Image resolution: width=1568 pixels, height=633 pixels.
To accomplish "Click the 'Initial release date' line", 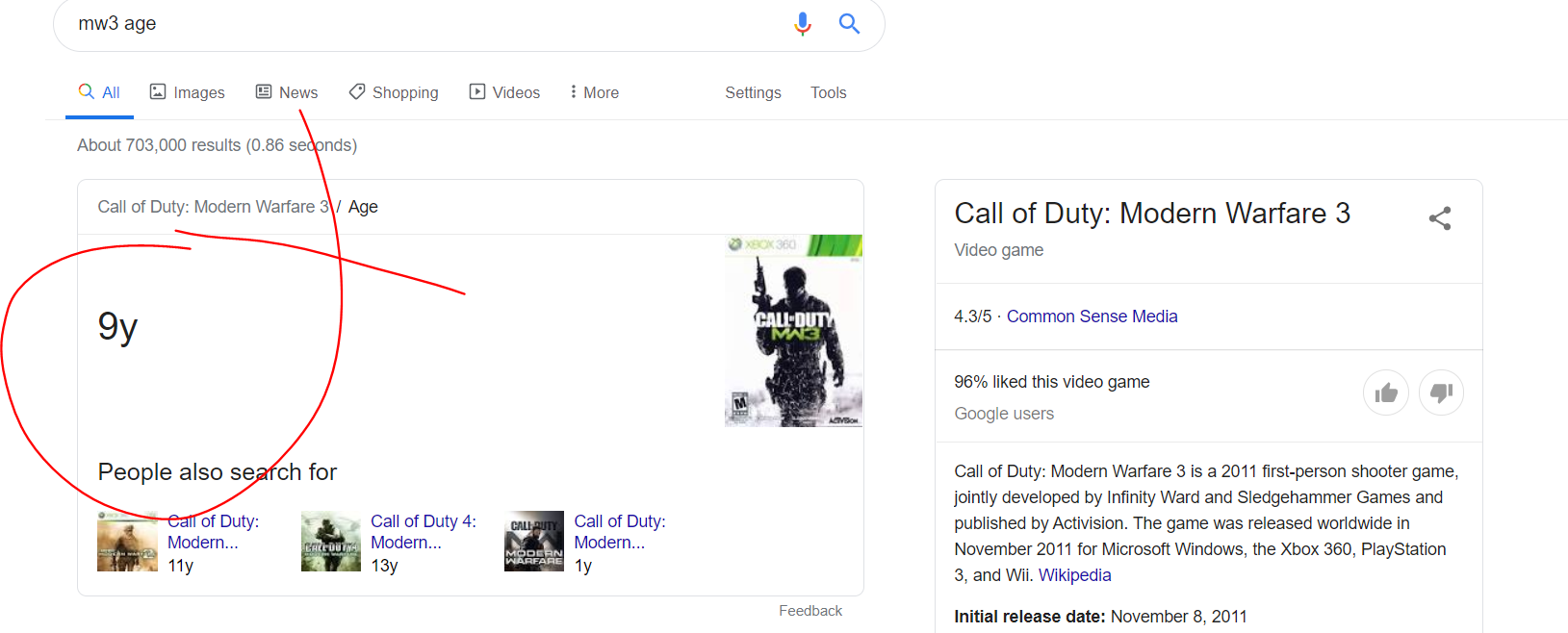I will coord(1100,617).
